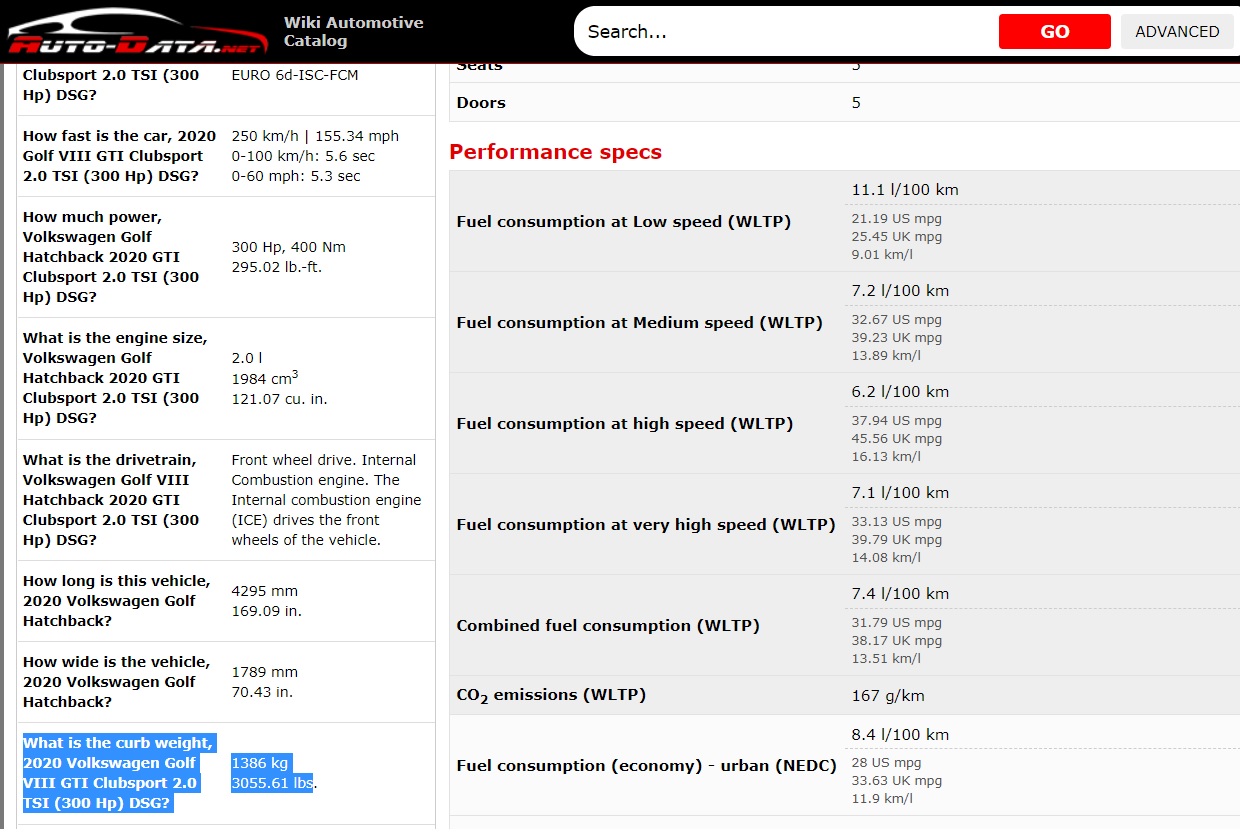The height and width of the screenshot is (836, 1240).
Task: Click the '39.23 UK mpg' conversion value
Action: 896,338
